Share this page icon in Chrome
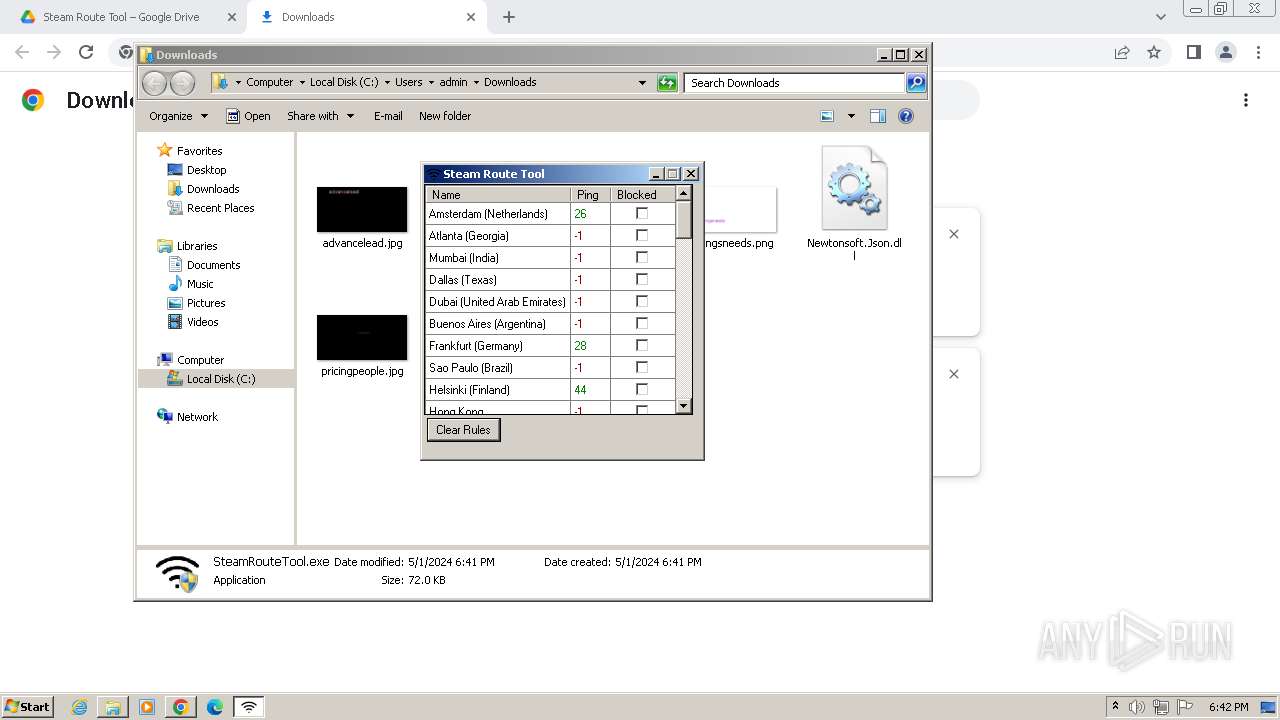The image size is (1280, 720). (x=1122, y=52)
